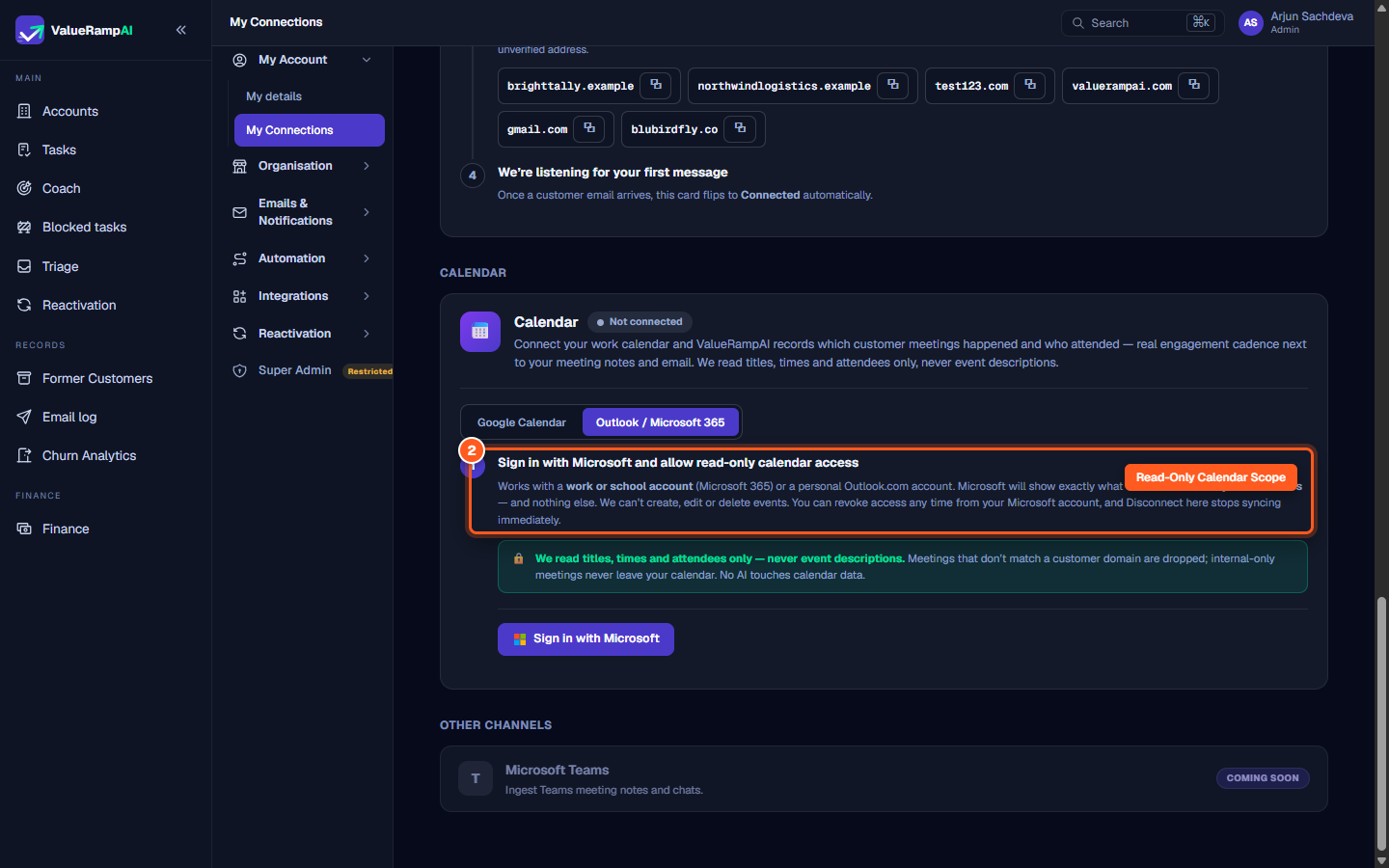This screenshot has width=1389, height=868.
Task: Expand the Integrations settings group
Action: click(x=367, y=296)
